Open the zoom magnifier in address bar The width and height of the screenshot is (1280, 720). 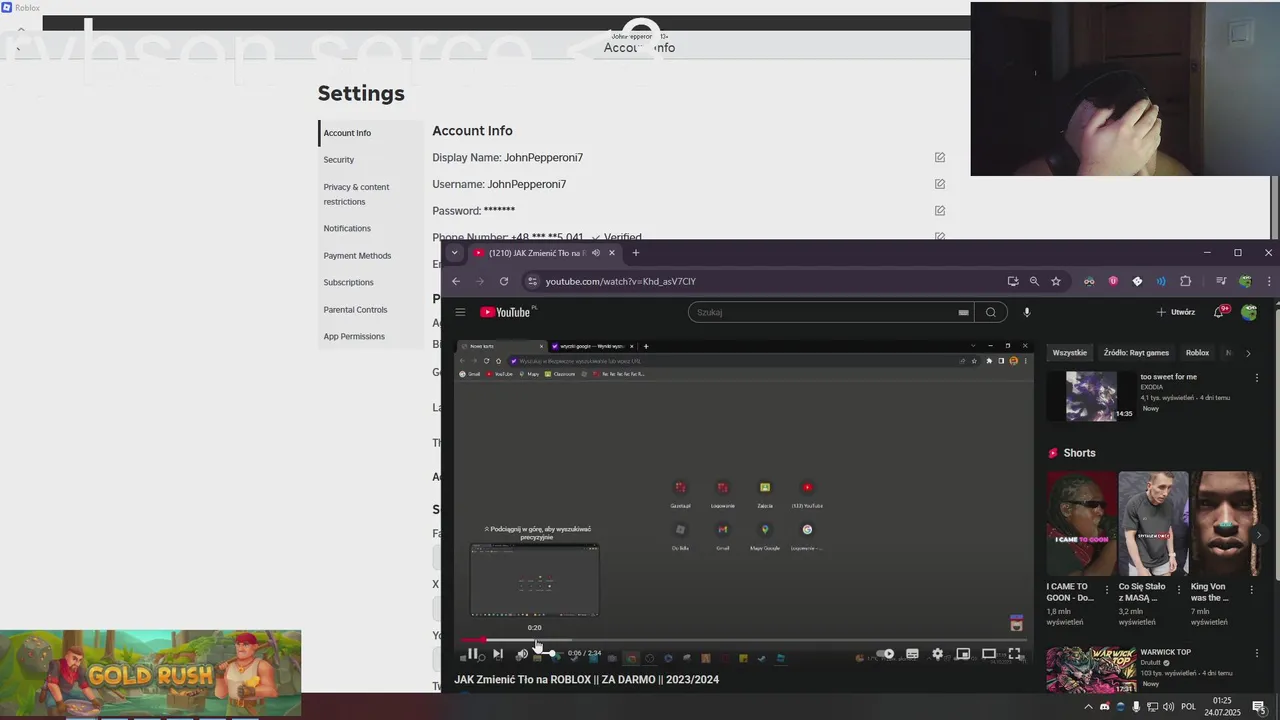click(1034, 281)
